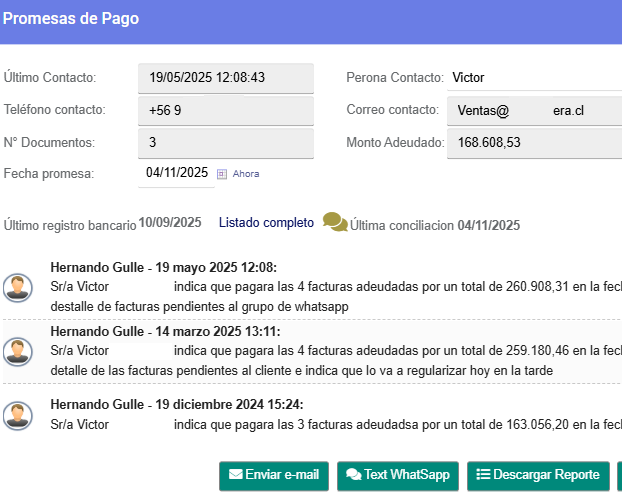Click the Último Contacto date field

[x=225, y=77]
